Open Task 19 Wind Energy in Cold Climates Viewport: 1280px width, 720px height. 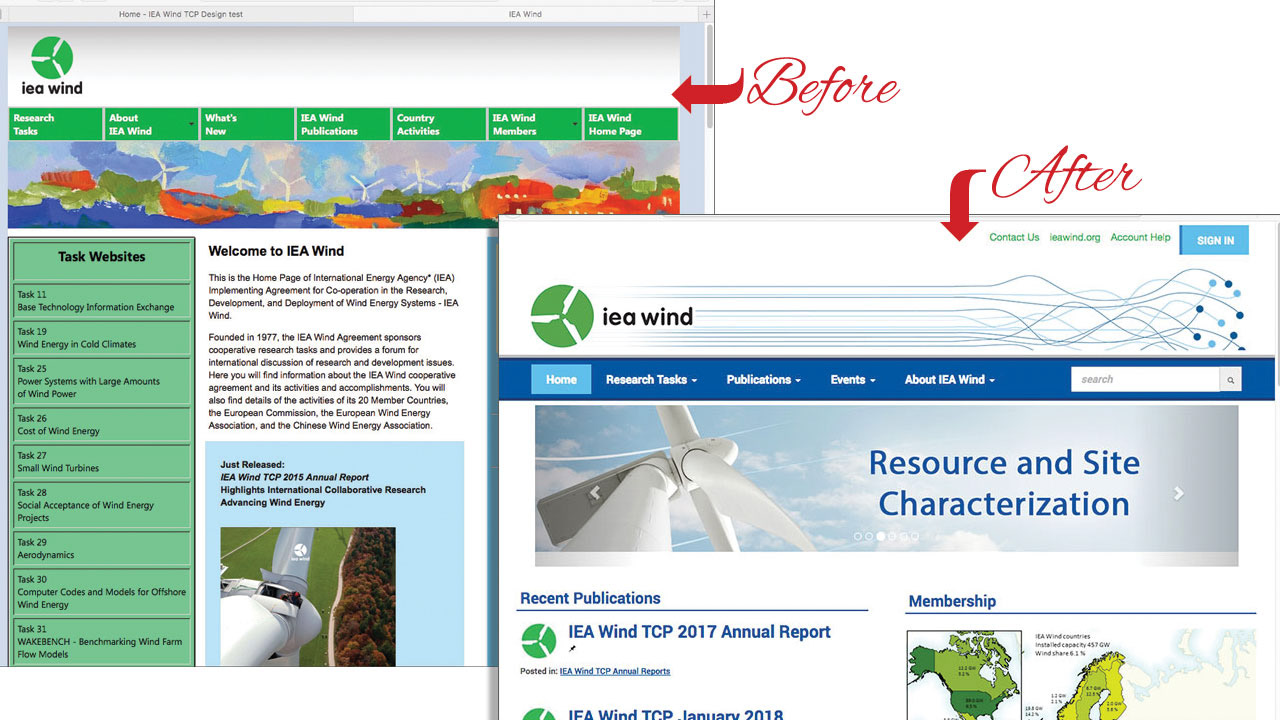pos(101,338)
